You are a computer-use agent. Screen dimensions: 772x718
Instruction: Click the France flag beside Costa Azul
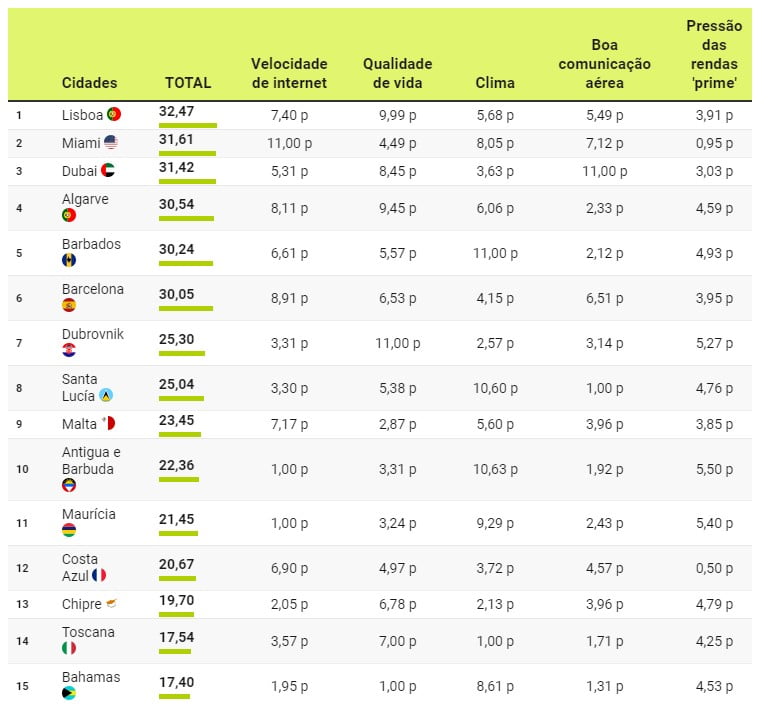[x=99, y=575]
